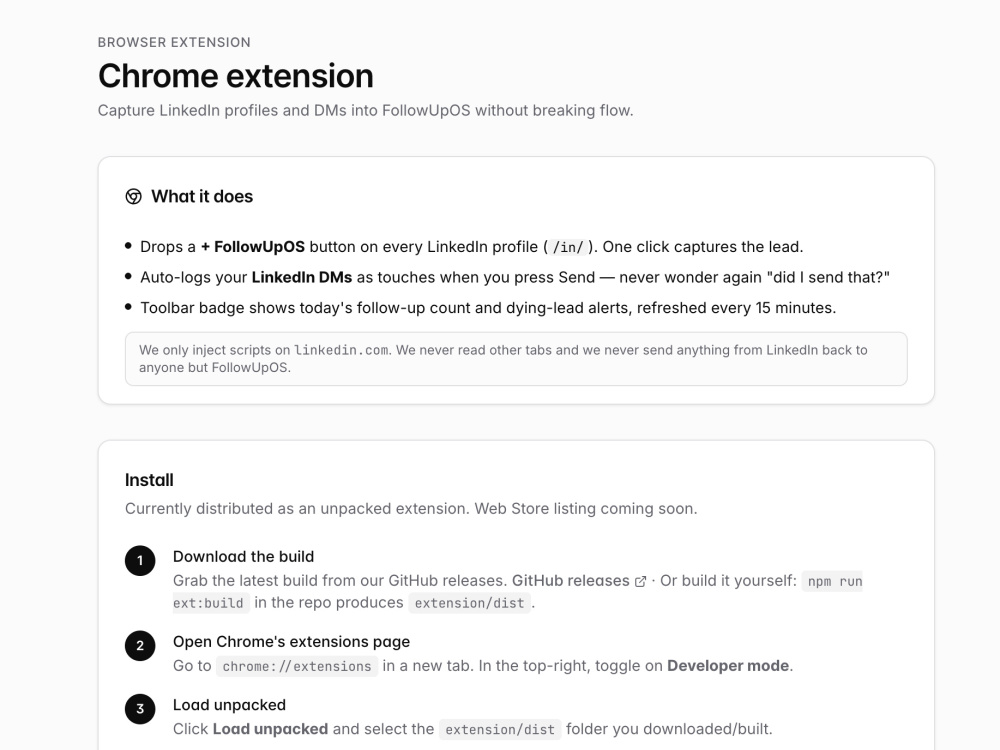Click the npm run code snippet
The width and height of the screenshot is (1000, 750).
[x=835, y=582]
